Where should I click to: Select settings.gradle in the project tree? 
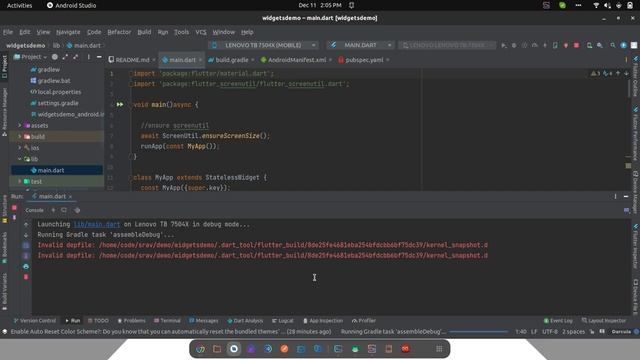(58, 103)
